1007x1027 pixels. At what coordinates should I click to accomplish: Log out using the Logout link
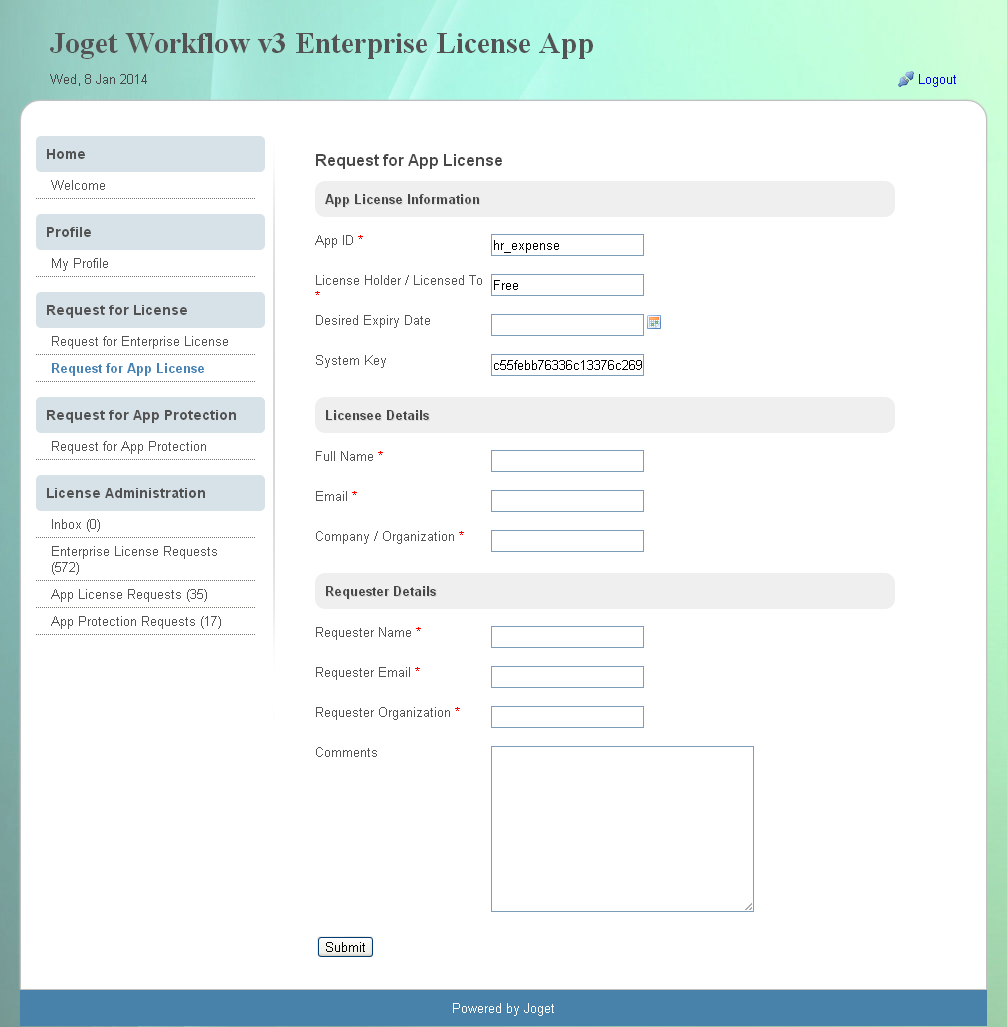coord(937,80)
